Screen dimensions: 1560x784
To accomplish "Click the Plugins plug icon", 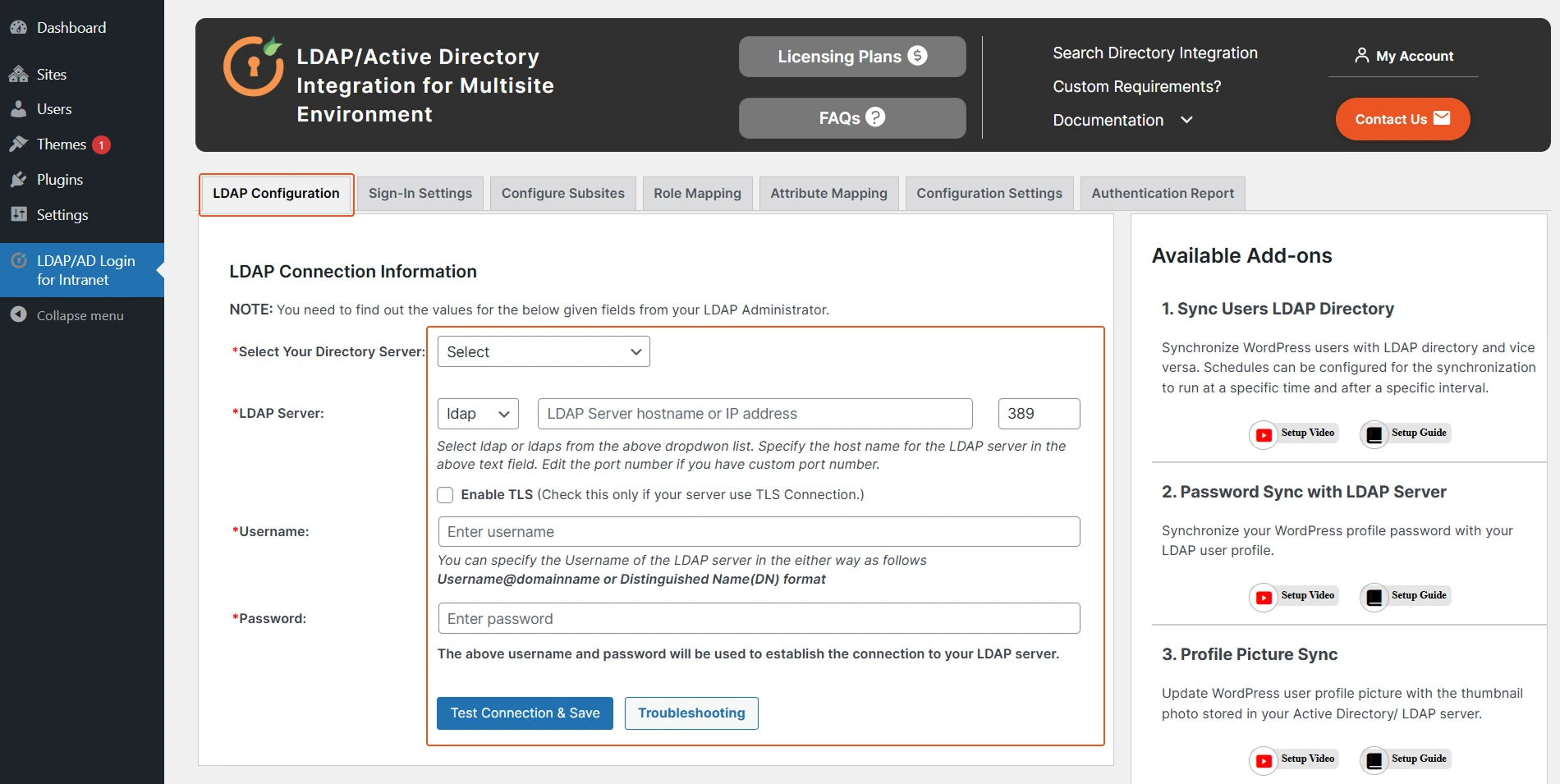I will tap(18, 180).
